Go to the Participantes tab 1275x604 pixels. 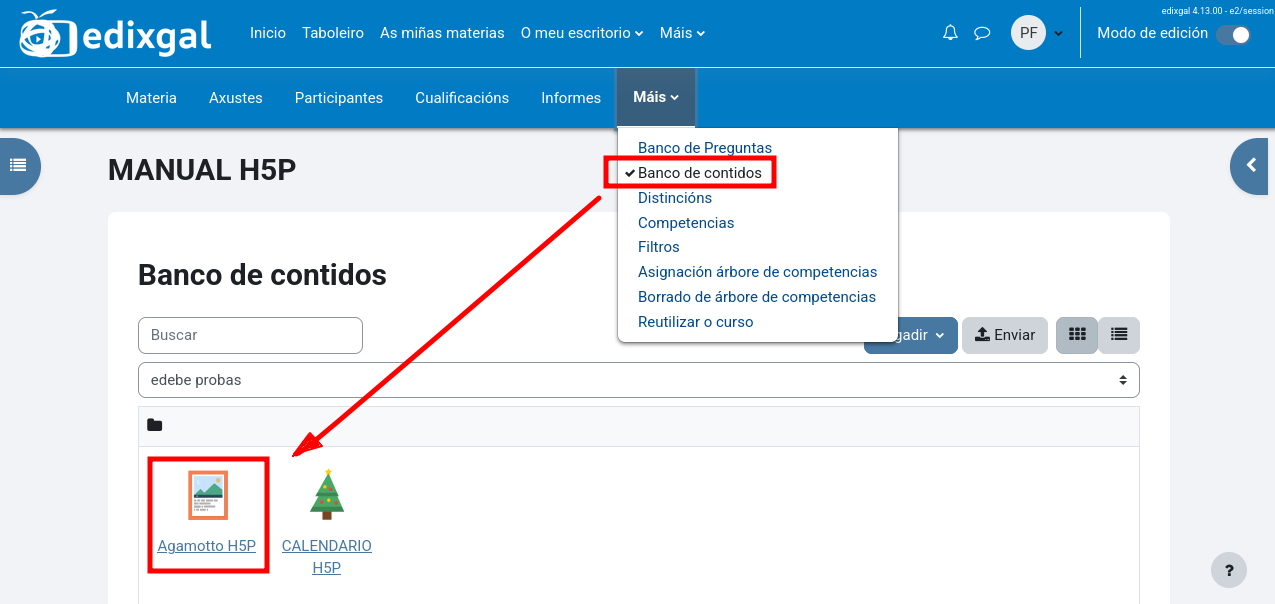[x=338, y=98]
